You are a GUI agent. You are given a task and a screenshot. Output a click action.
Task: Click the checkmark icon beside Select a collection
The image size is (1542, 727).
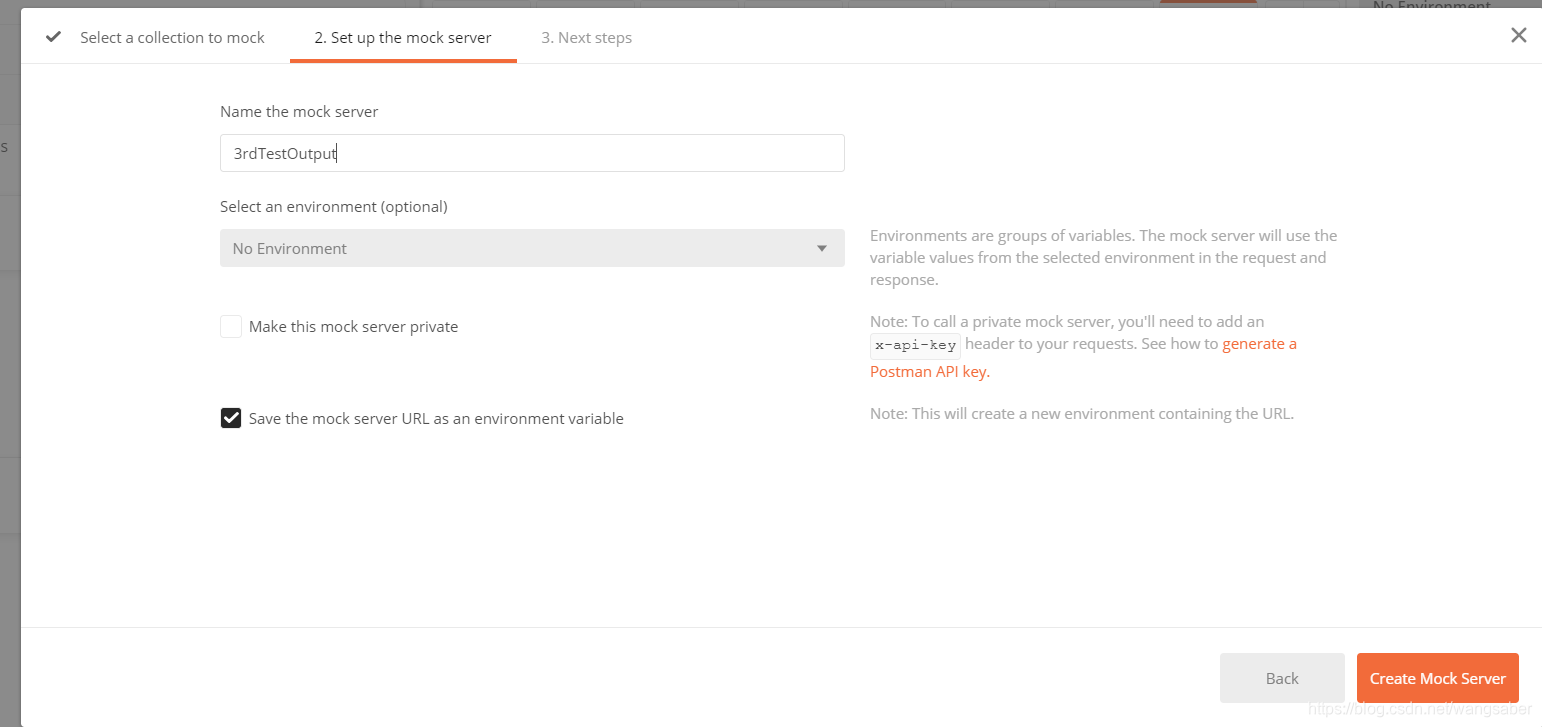click(x=54, y=37)
